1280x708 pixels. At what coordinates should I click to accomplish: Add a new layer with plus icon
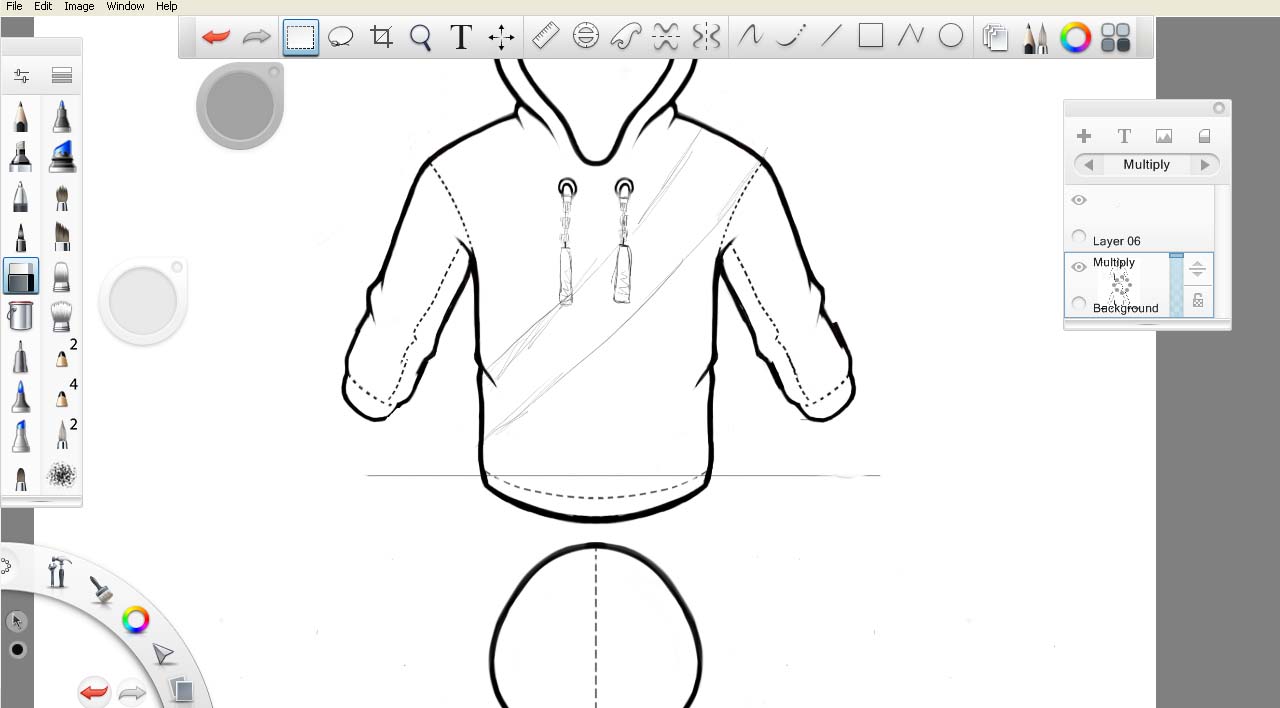pos(1083,136)
